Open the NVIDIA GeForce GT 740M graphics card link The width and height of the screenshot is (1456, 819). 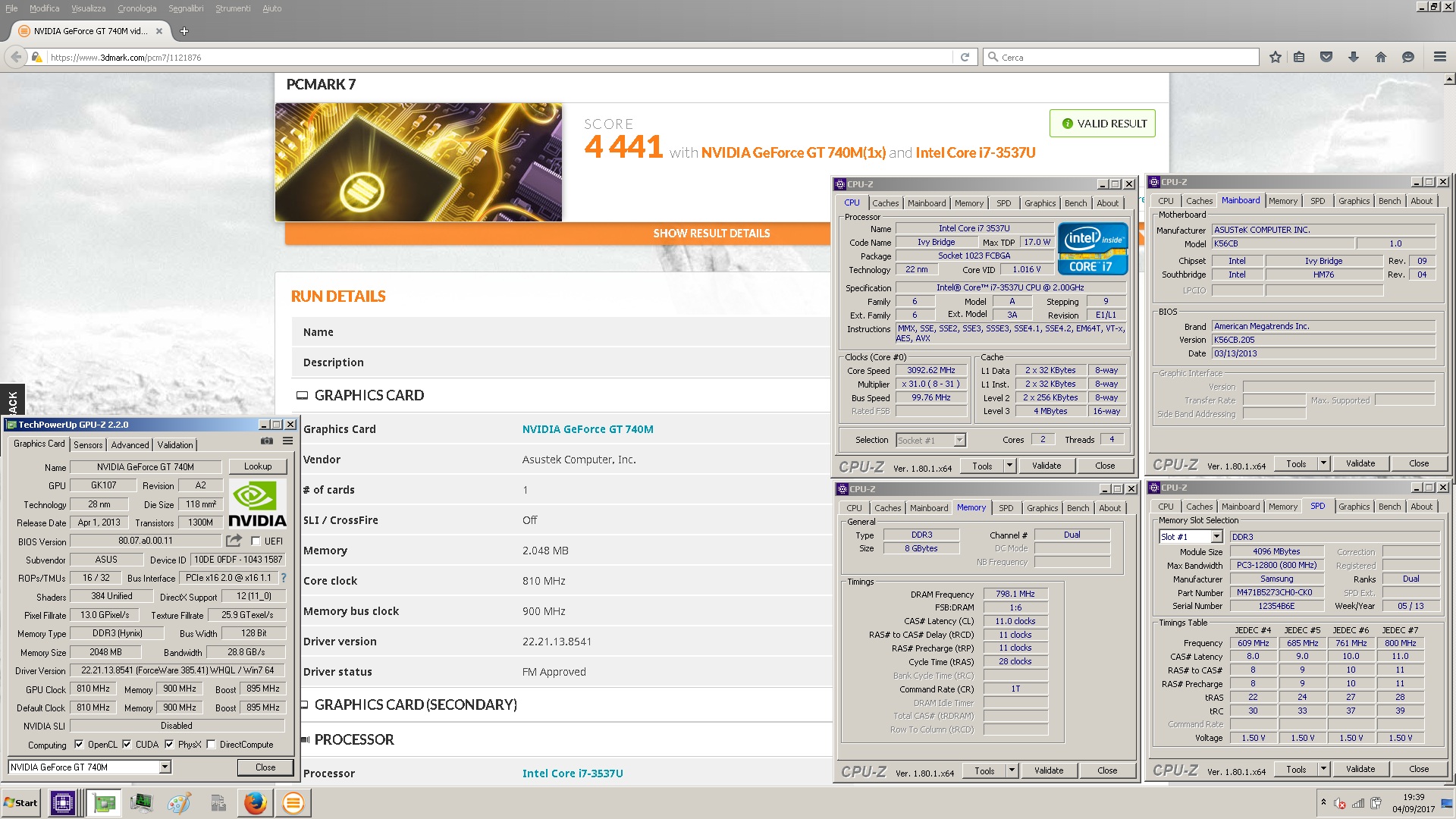click(588, 429)
